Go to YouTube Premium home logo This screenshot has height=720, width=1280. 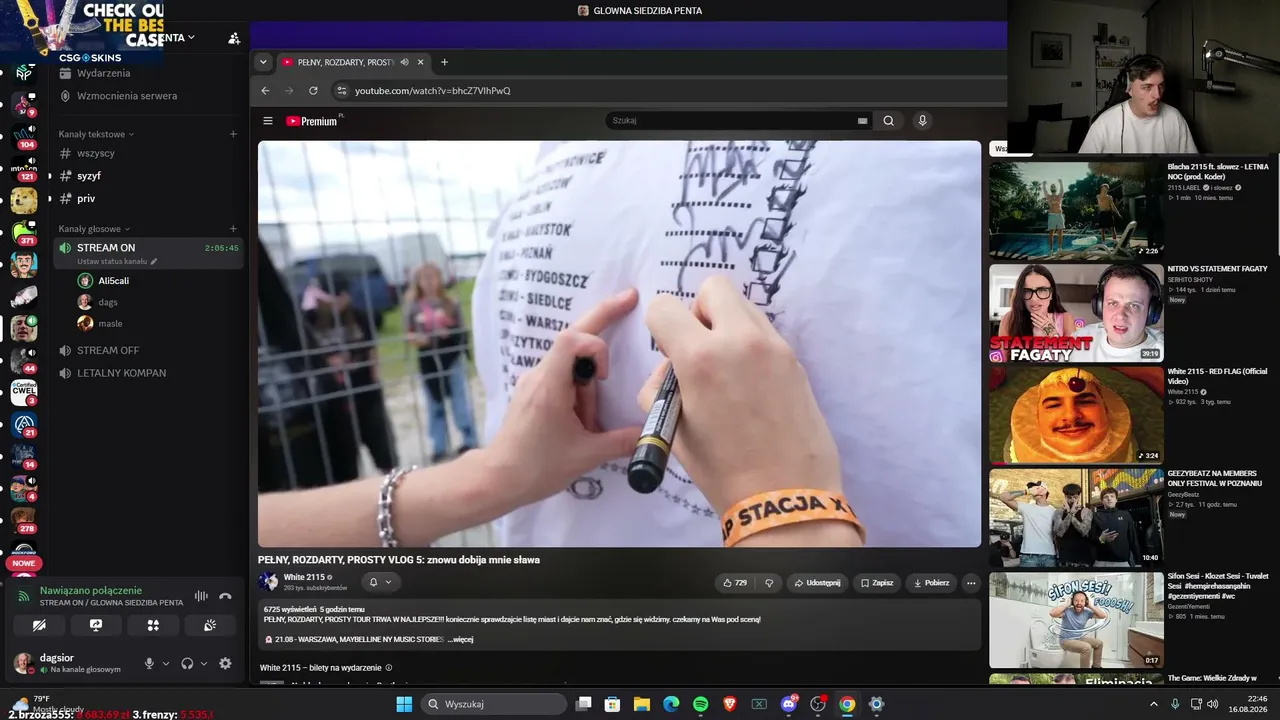click(312, 121)
